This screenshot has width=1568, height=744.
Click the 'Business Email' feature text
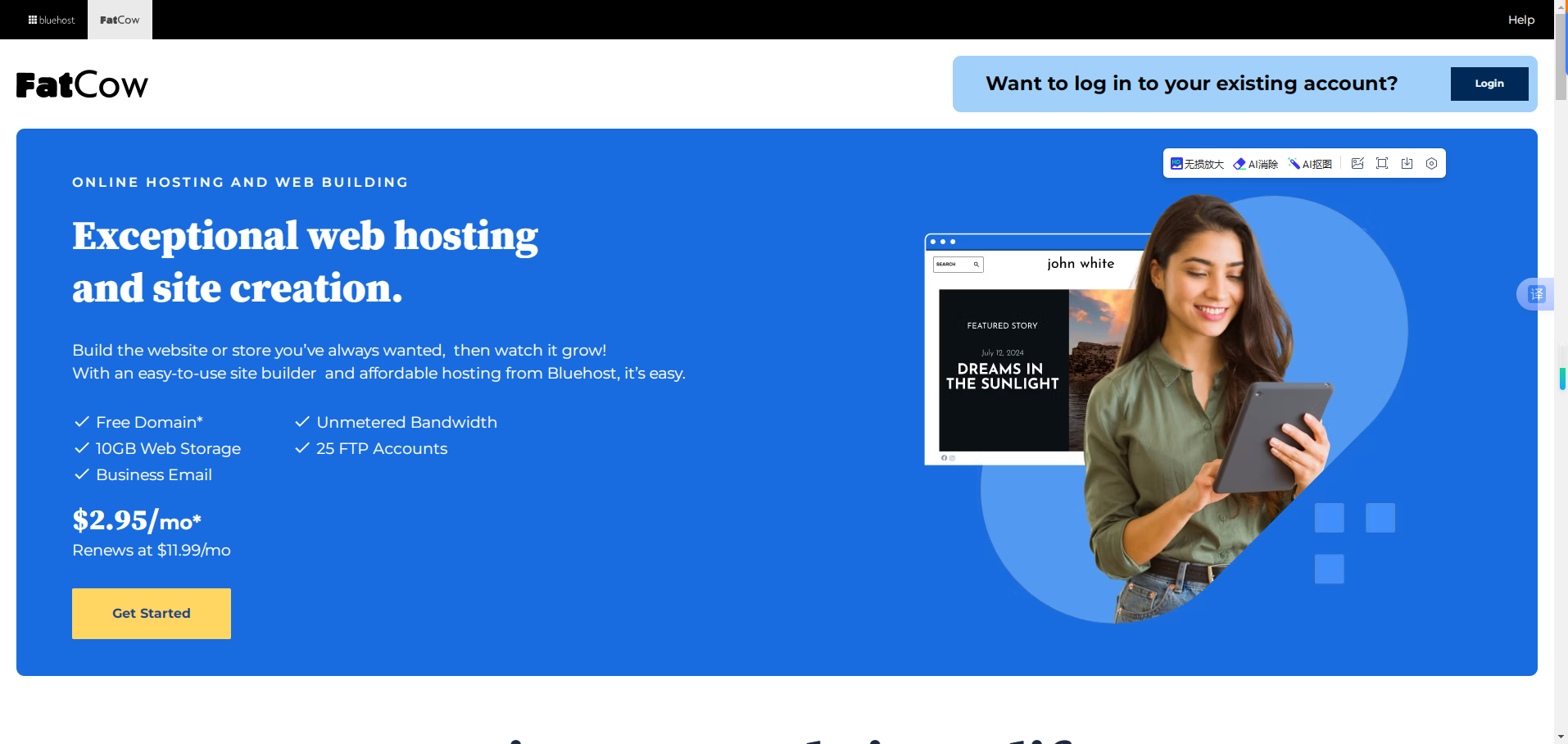pyautogui.click(x=154, y=474)
